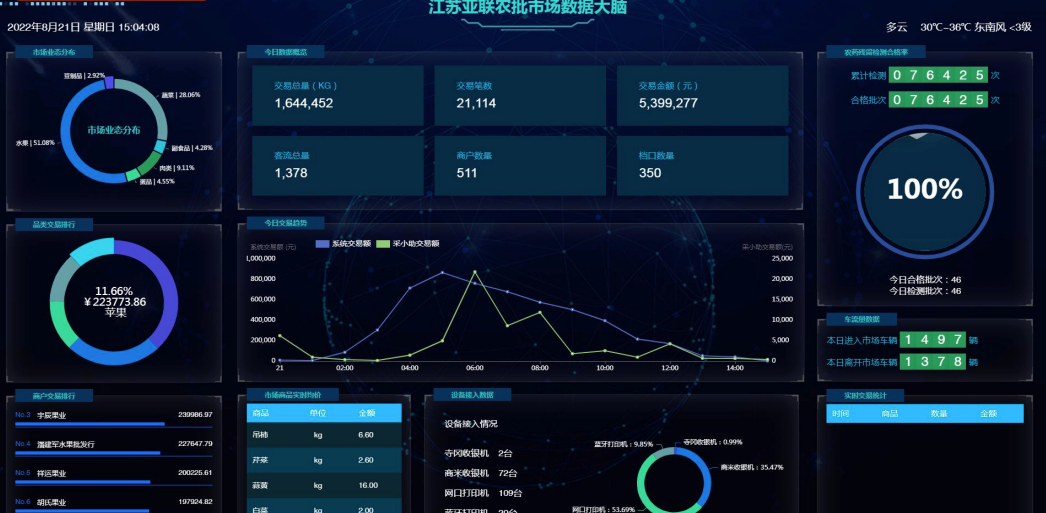Select the 市场业态分布 panel title tab

tap(54, 52)
